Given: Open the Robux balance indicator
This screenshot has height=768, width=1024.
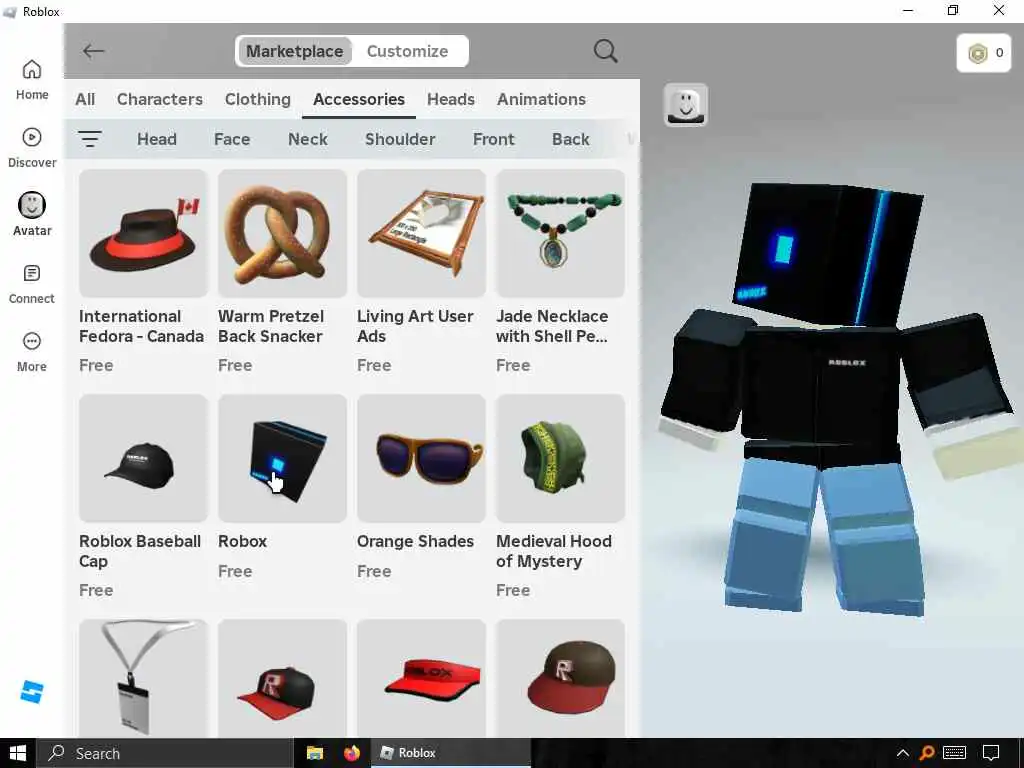Looking at the screenshot, I should point(984,53).
